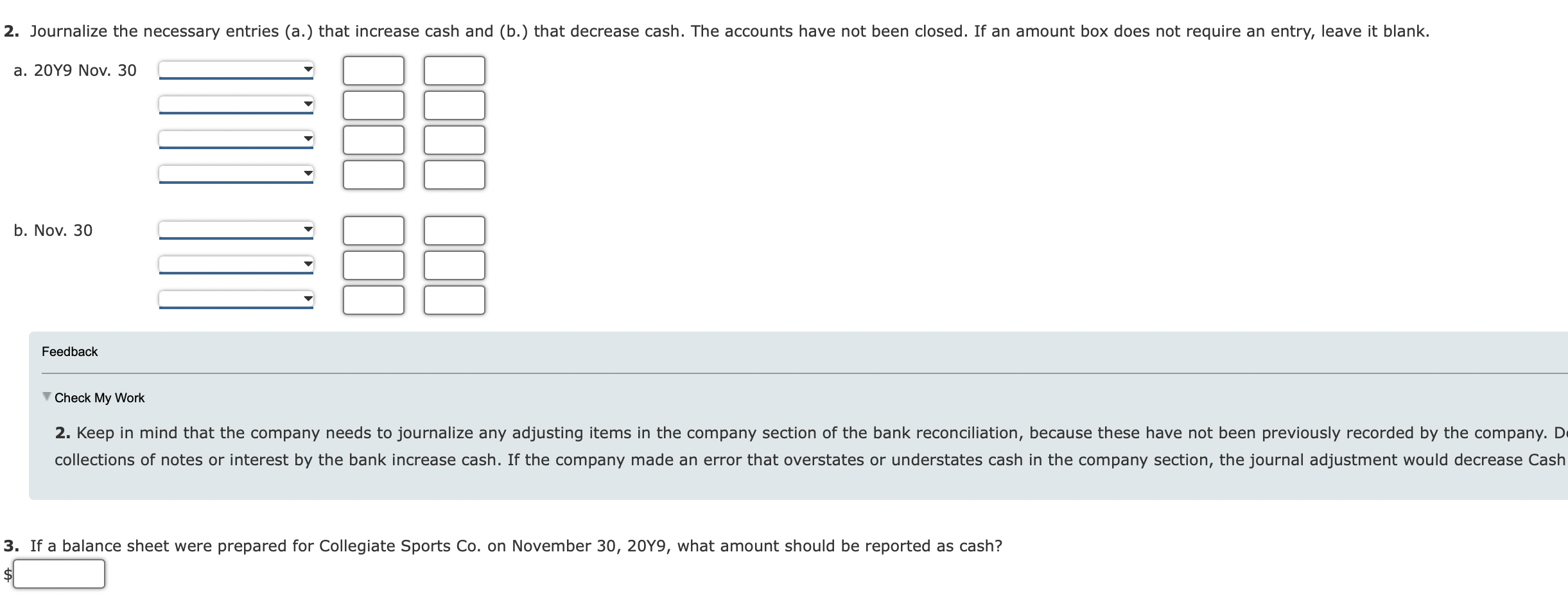The height and width of the screenshot is (597, 1568).
Task: Click the debit box on the first line of entry a
Action: point(373,69)
